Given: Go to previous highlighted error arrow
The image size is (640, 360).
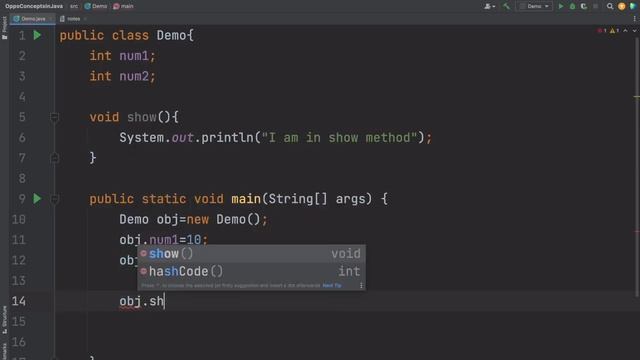Looking at the screenshot, I should pos(625,31).
